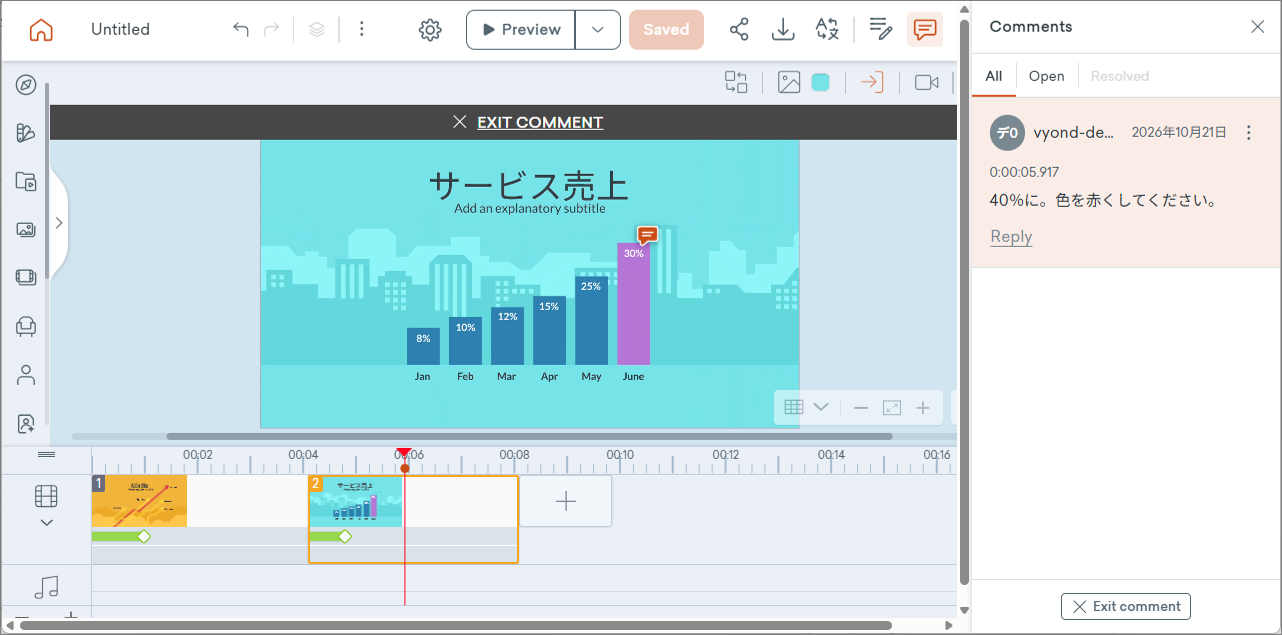Click the comment author avatar
This screenshot has height=635, width=1282.
[1007, 133]
